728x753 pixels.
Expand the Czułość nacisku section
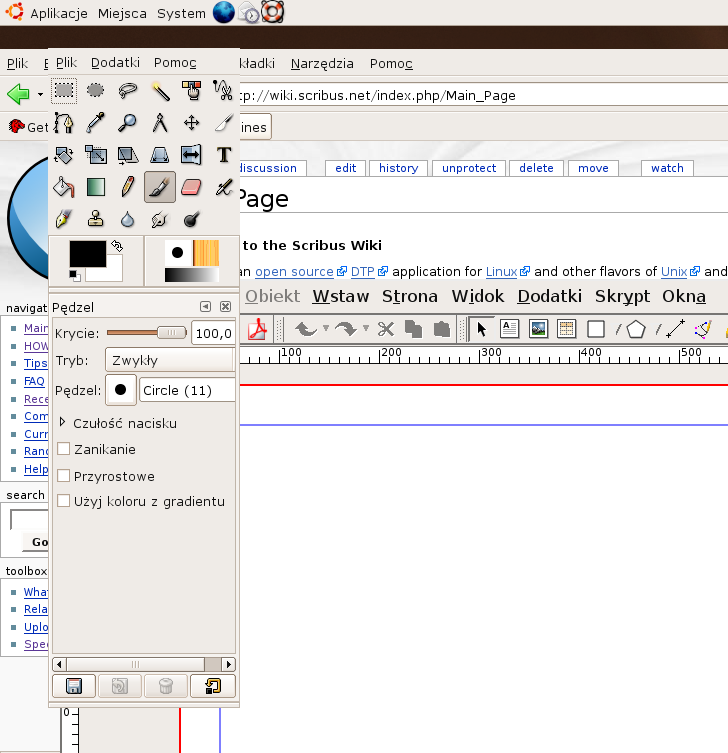[63, 423]
